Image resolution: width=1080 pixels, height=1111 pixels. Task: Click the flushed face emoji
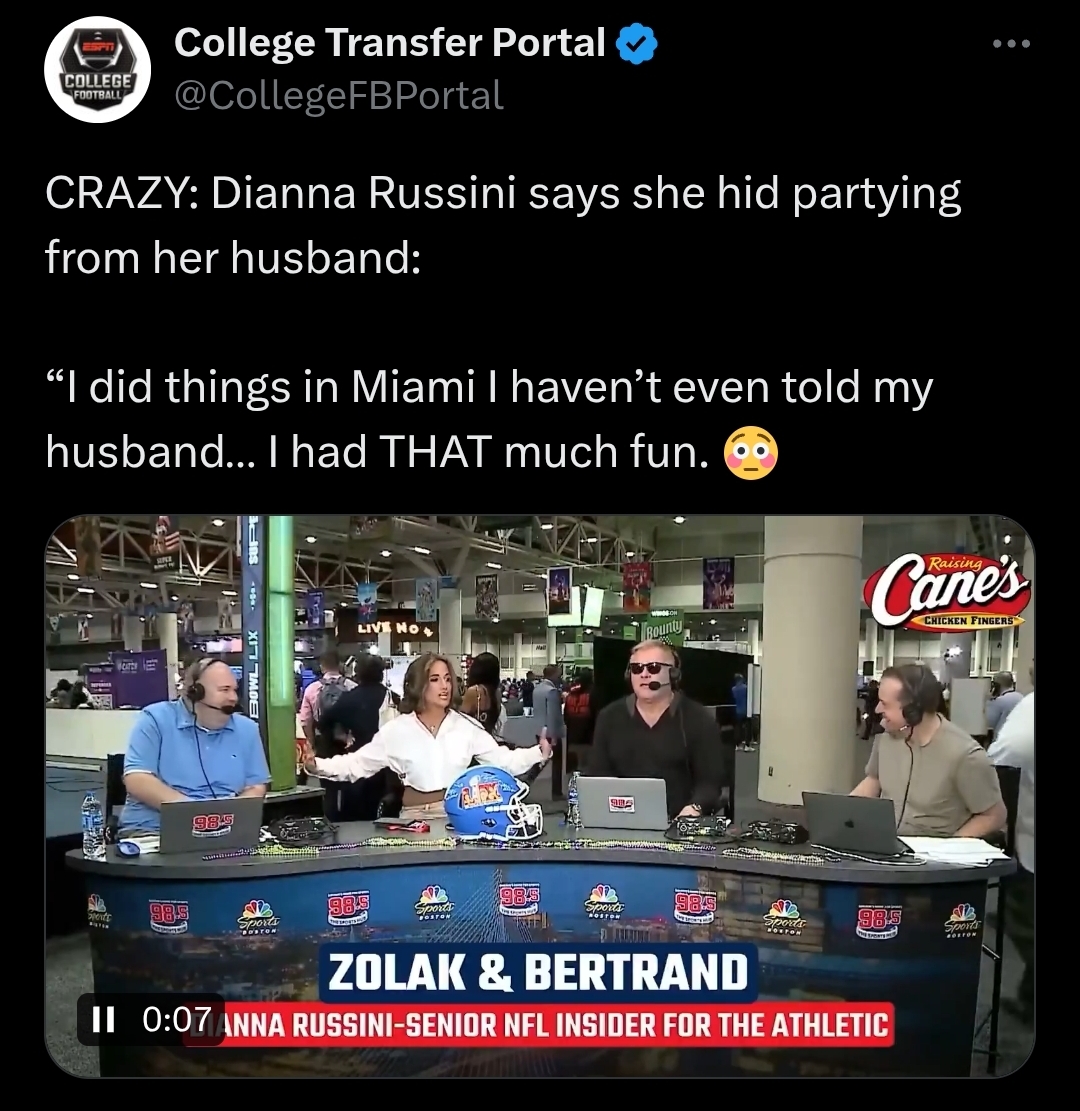point(750,453)
